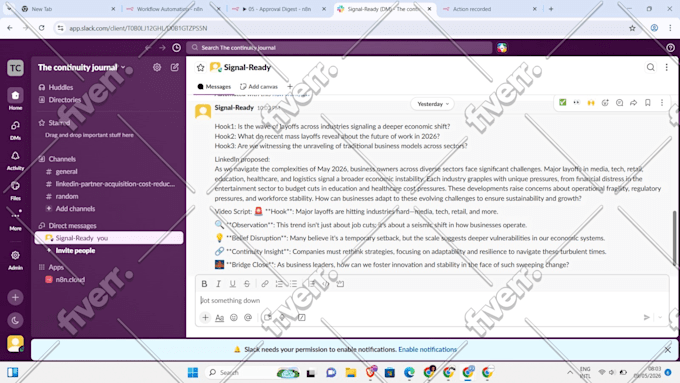Image resolution: width=680 pixels, height=383 pixels.
Task: Reply in thread to the message
Action: (x=619, y=103)
